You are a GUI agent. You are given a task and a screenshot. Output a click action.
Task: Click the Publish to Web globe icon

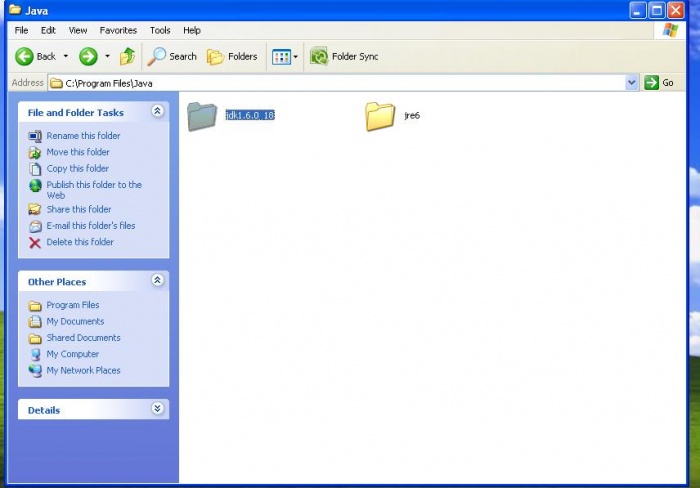35,185
